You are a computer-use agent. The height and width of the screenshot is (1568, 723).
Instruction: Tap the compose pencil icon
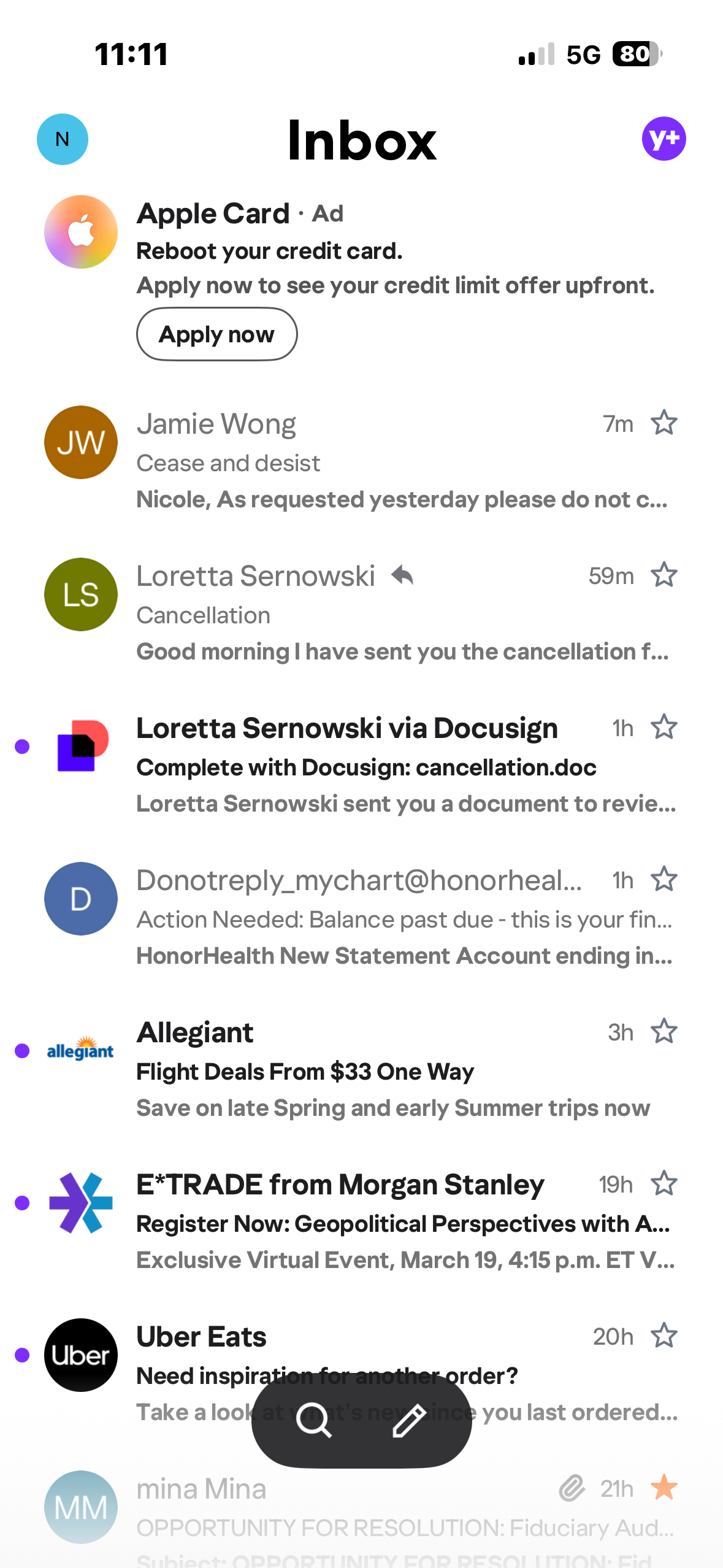410,1420
